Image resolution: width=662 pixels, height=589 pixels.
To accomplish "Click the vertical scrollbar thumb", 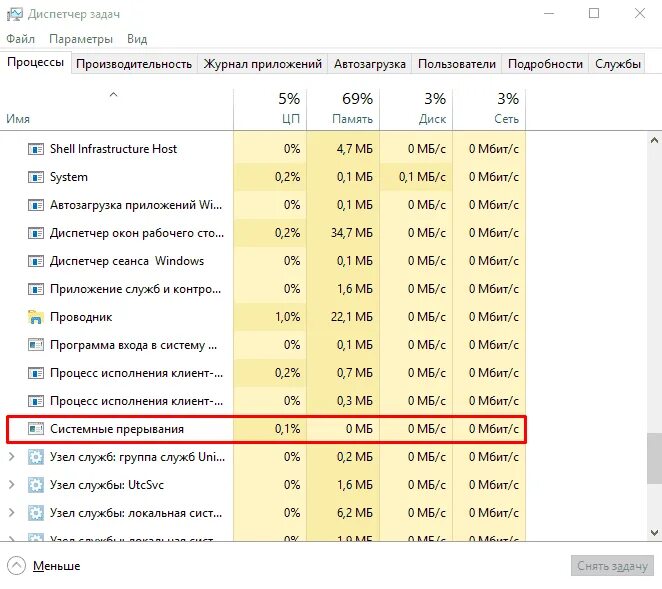I will pos(654,458).
